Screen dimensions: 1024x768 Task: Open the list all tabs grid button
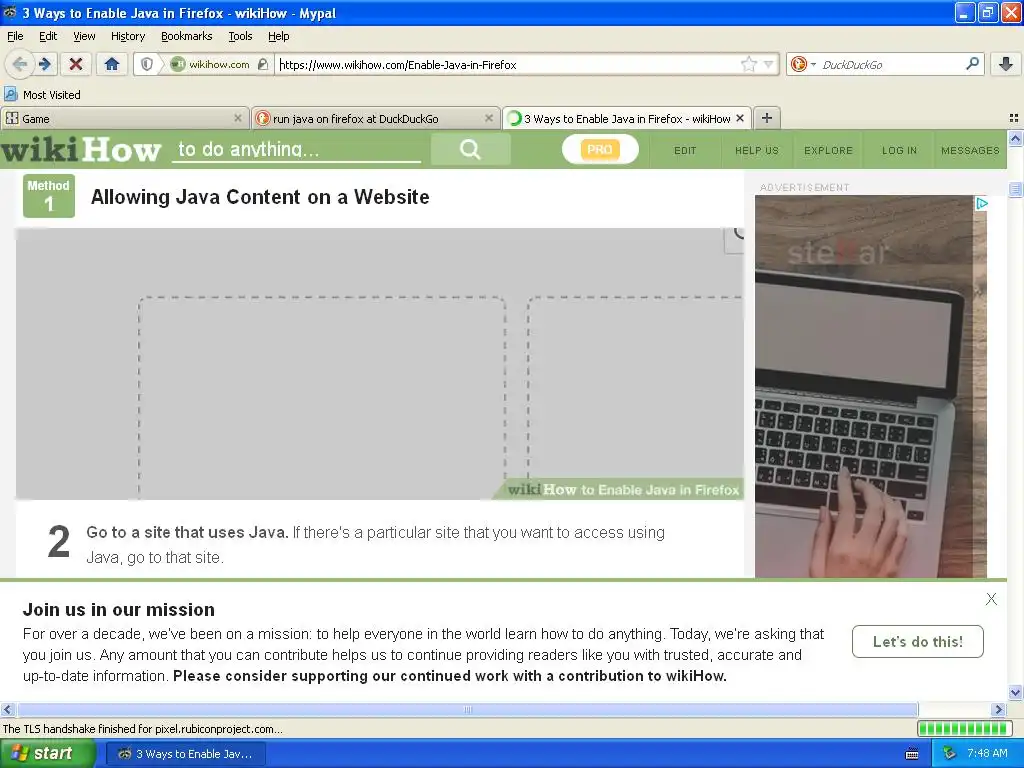click(1014, 118)
